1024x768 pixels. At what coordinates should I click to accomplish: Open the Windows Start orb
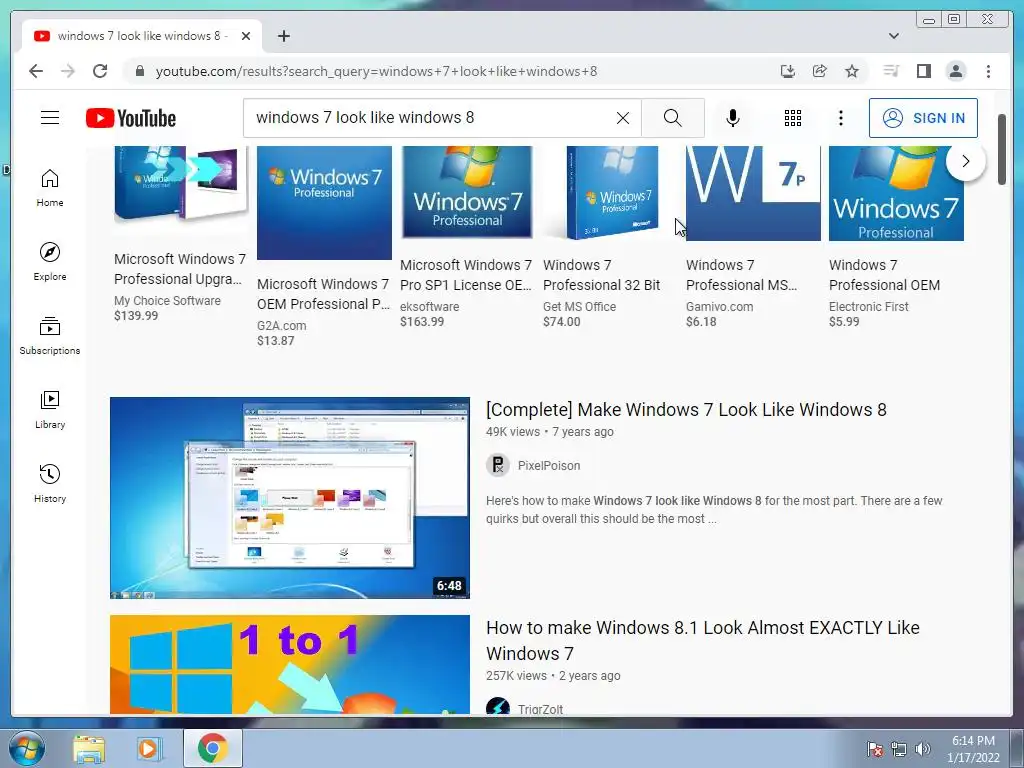pos(26,748)
